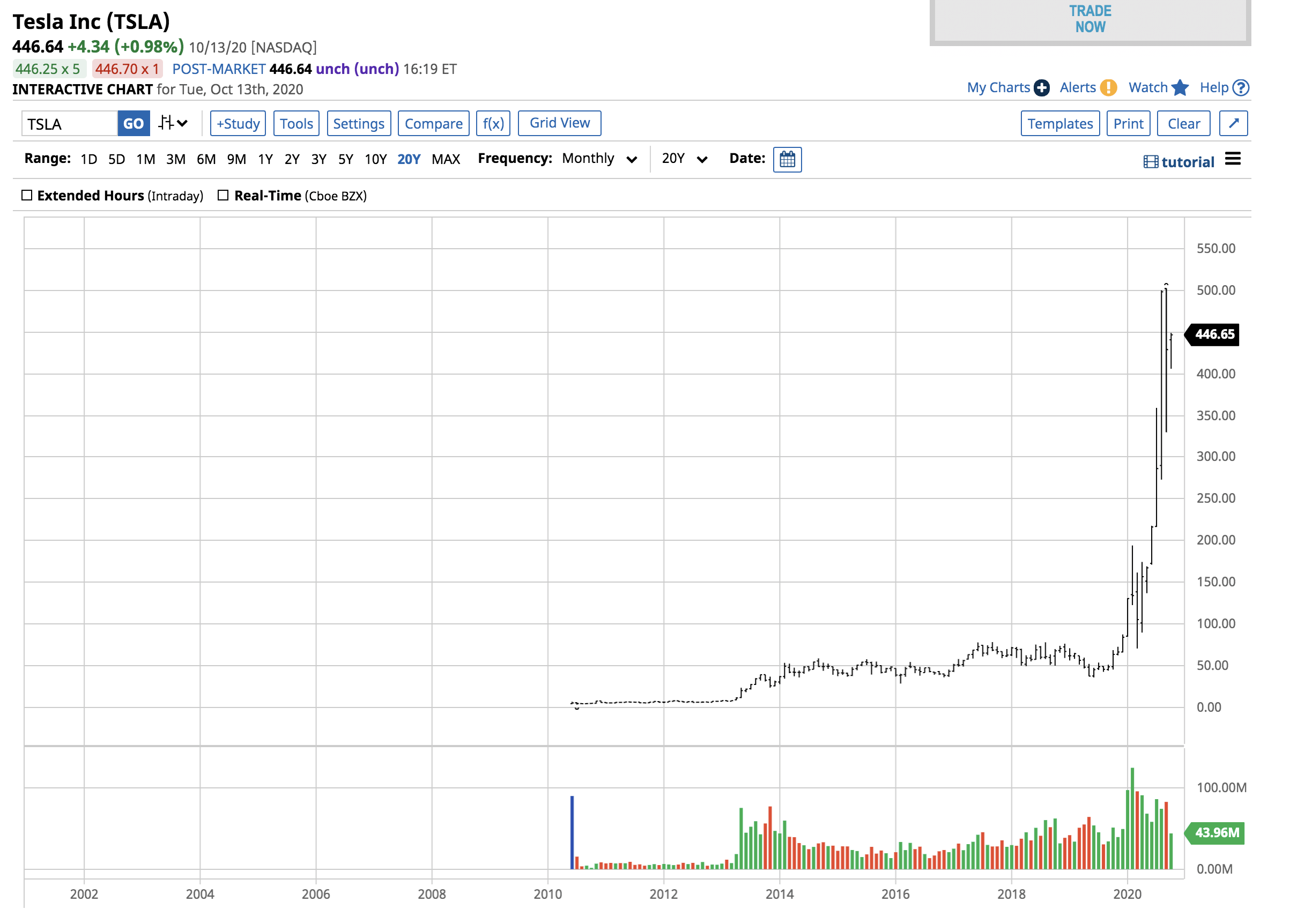Viewport: 1290px width, 924px height.
Task: Select the 1Y range
Action: pos(265,159)
